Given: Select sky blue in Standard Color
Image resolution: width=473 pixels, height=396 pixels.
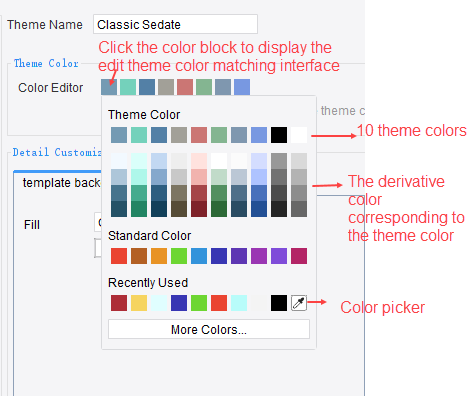Looking at the screenshot, I should coord(199,256).
